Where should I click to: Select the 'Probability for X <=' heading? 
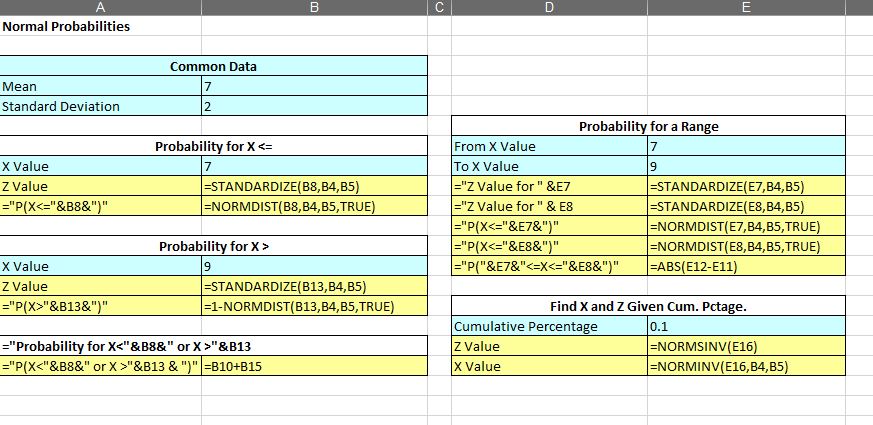(213, 146)
